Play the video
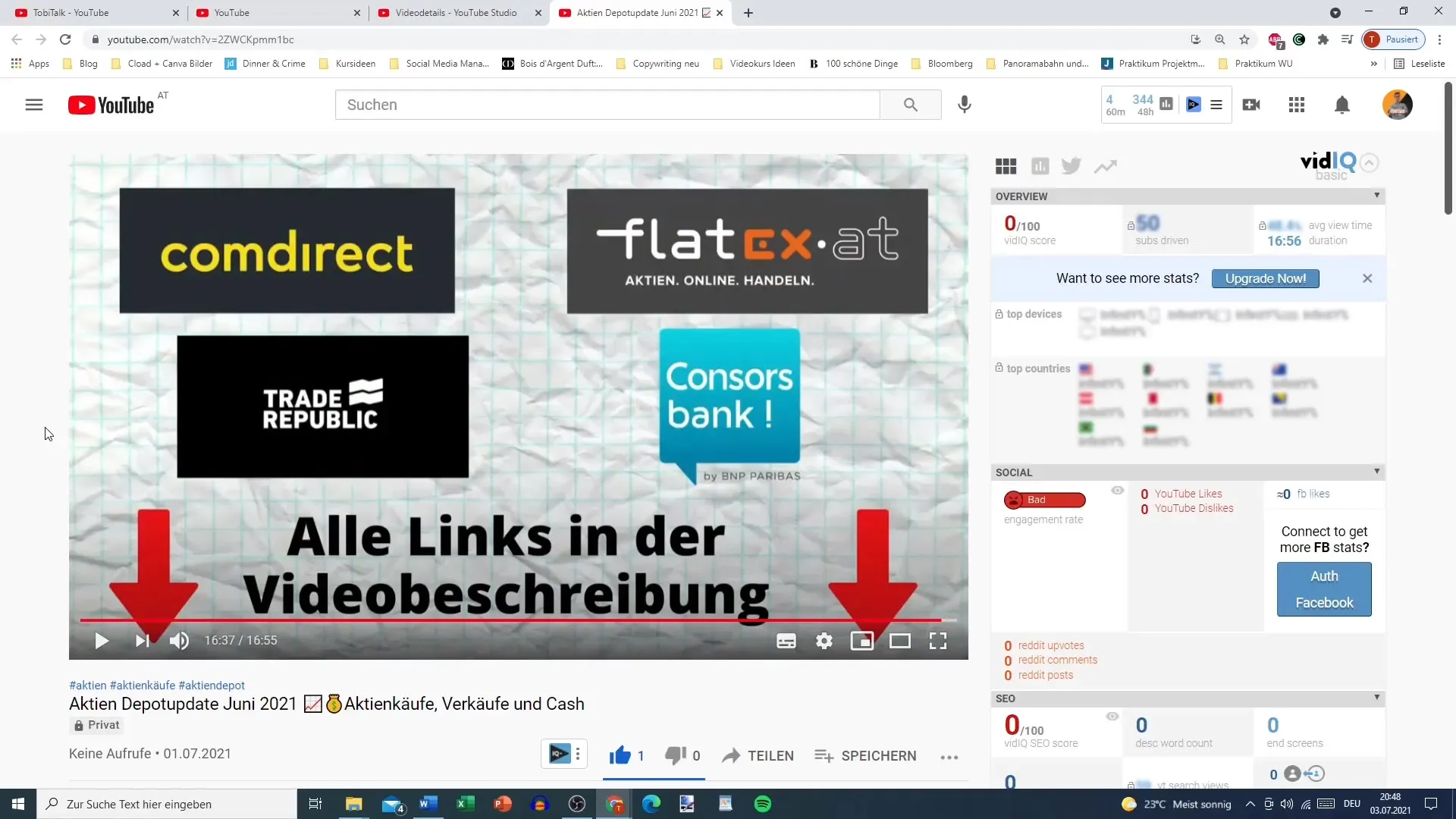 click(x=102, y=641)
